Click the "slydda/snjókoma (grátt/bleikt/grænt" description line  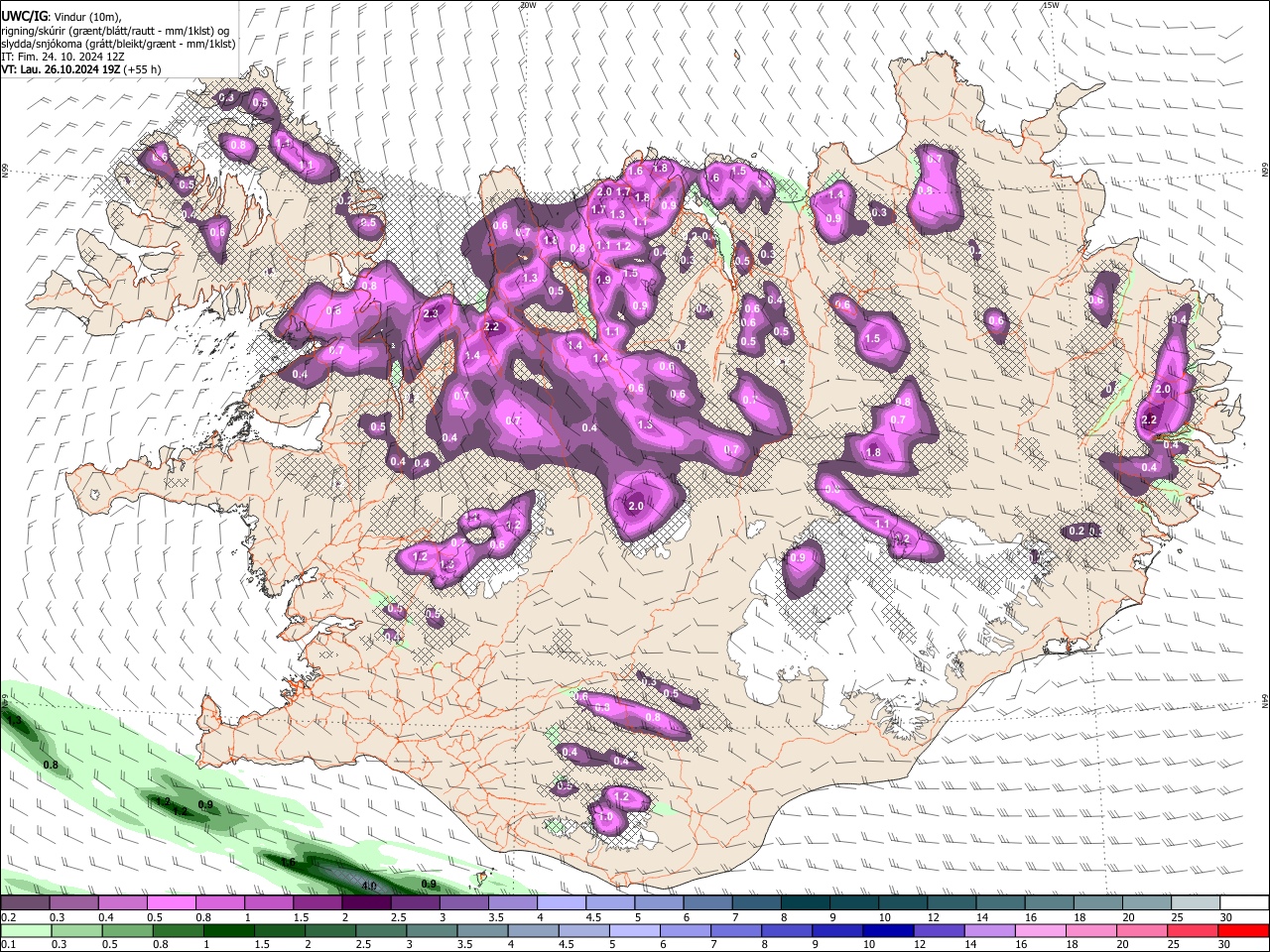click(118, 44)
